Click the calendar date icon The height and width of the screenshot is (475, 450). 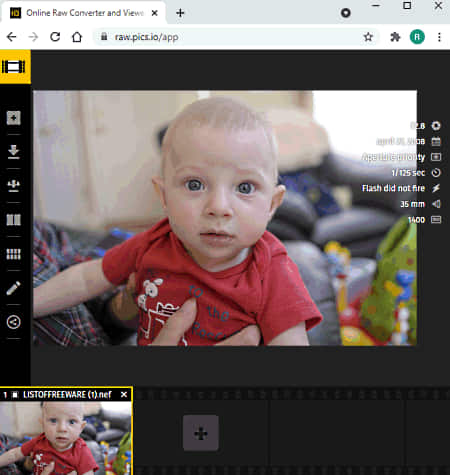pyautogui.click(x=436, y=141)
